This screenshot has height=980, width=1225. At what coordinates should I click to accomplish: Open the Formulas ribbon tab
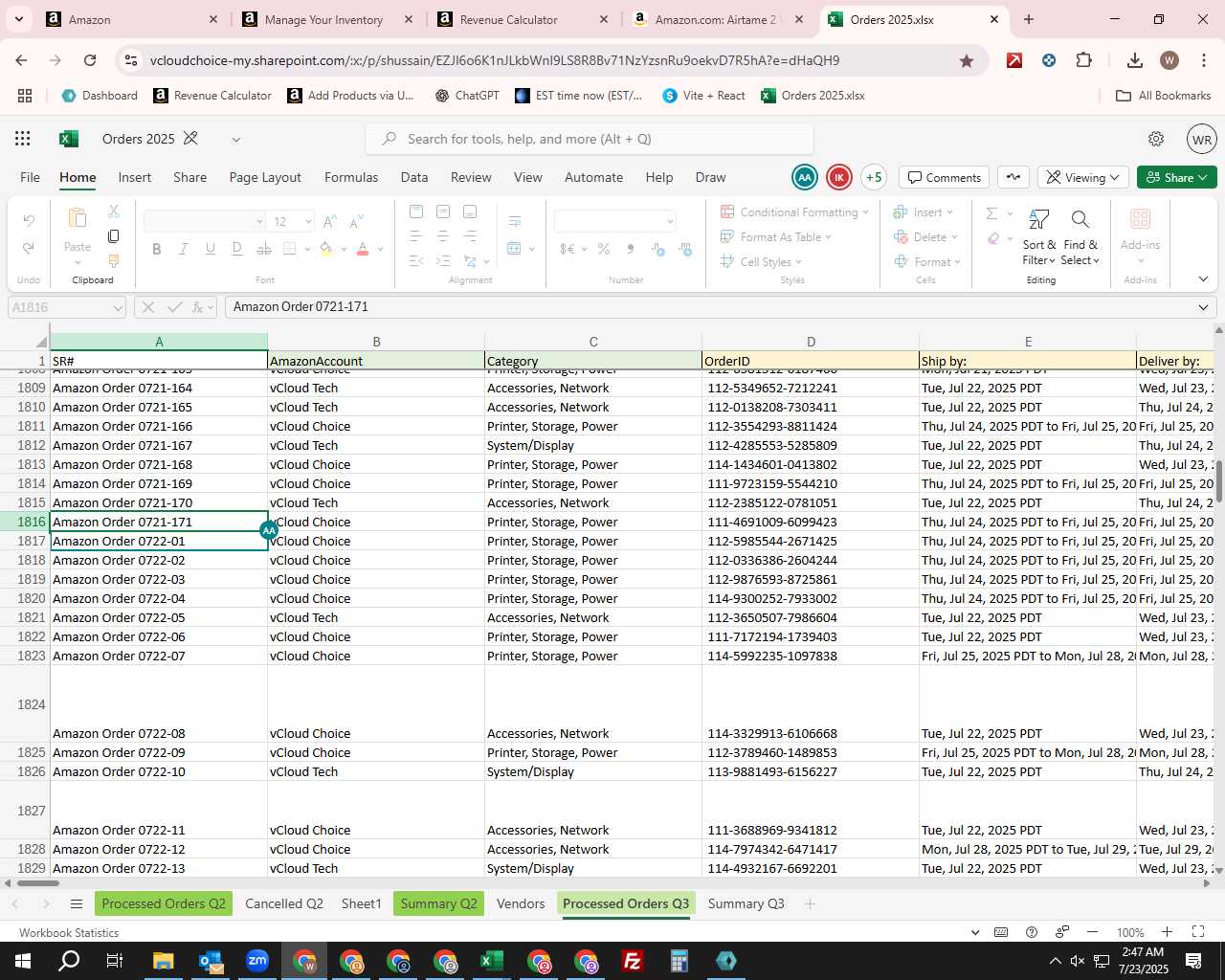[x=351, y=177]
